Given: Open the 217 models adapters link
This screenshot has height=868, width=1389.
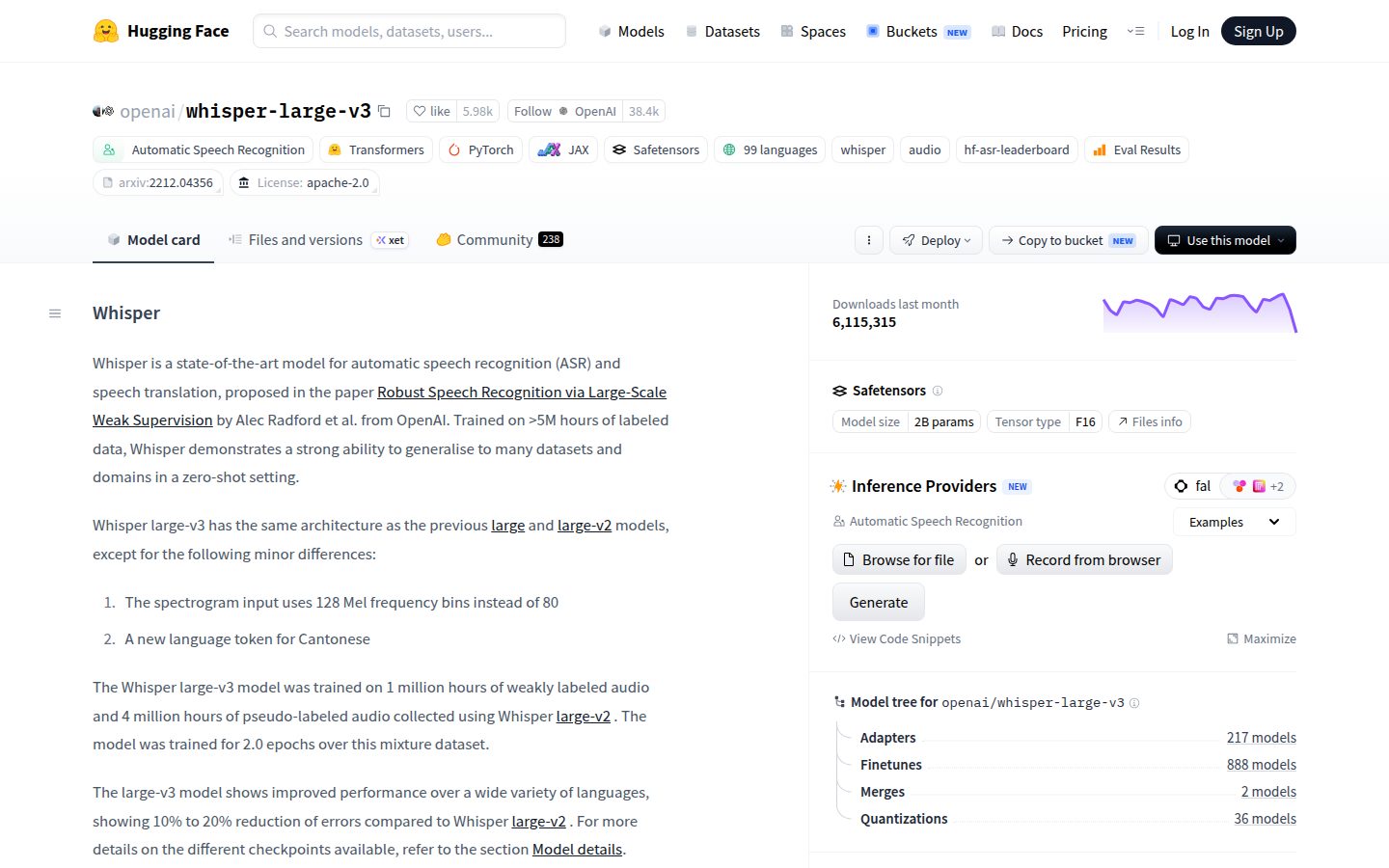Looking at the screenshot, I should pyautogui.click(x=1261, y=738).
